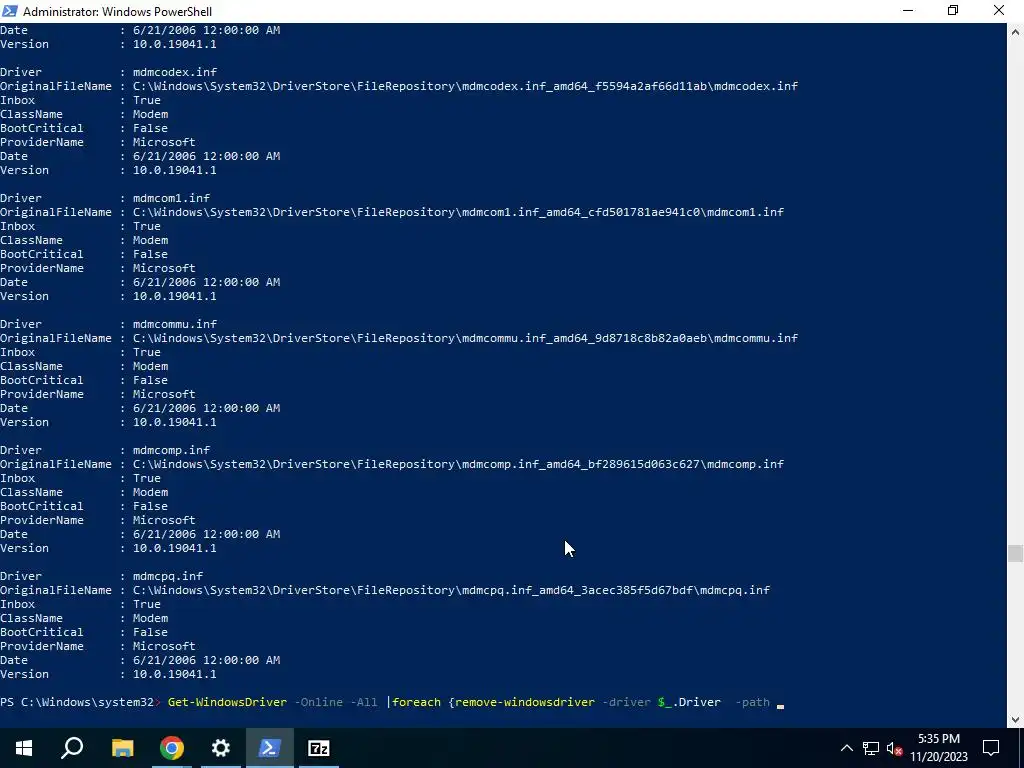Screen dimensions: 1024x768
Task: Click driver name 'mdmcpq.inf'
Action: pos(168,576)
